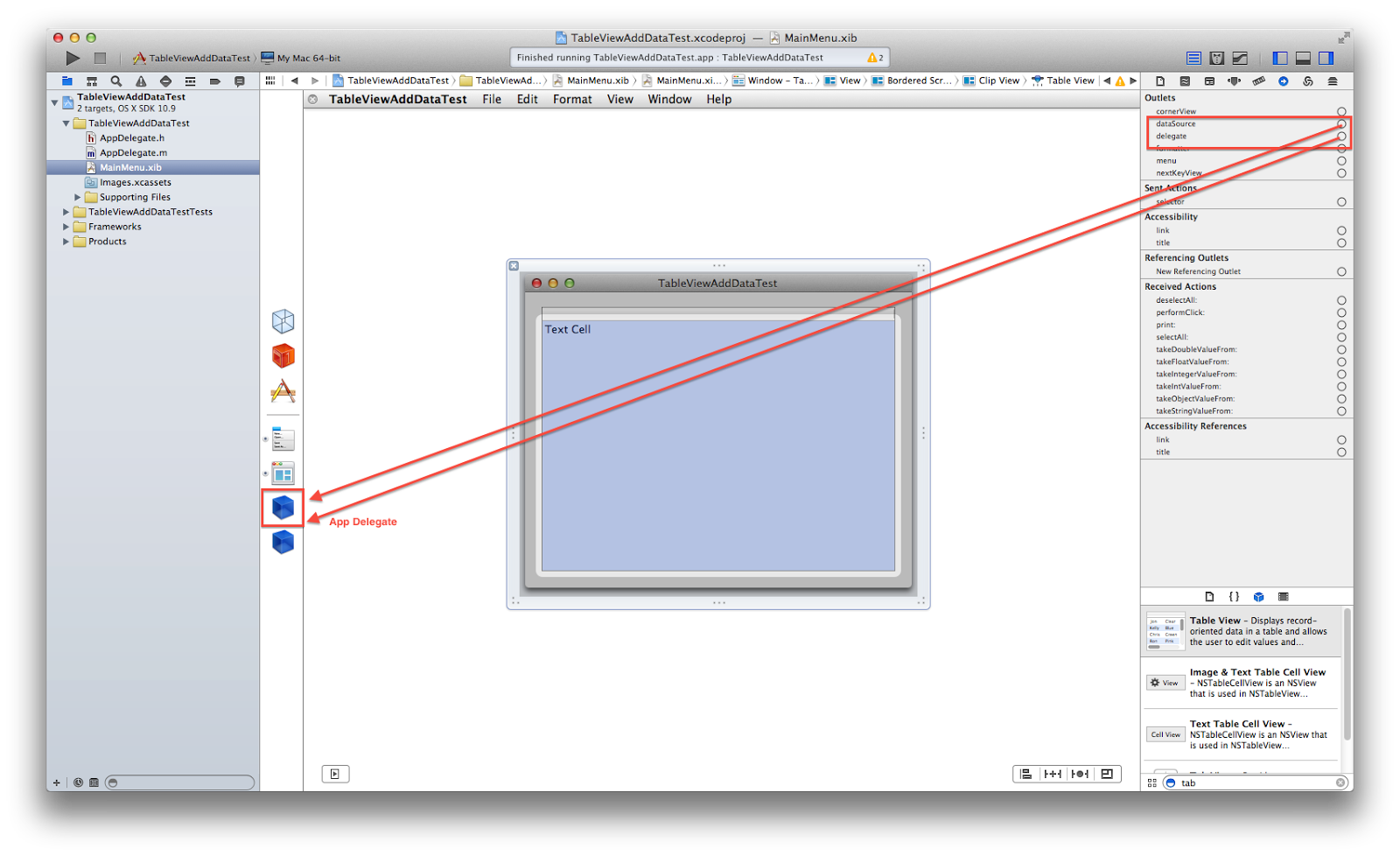Screen dimensions: 1400x856
Task: Select the App Delegate blue cube
Action: pos(283,507)
